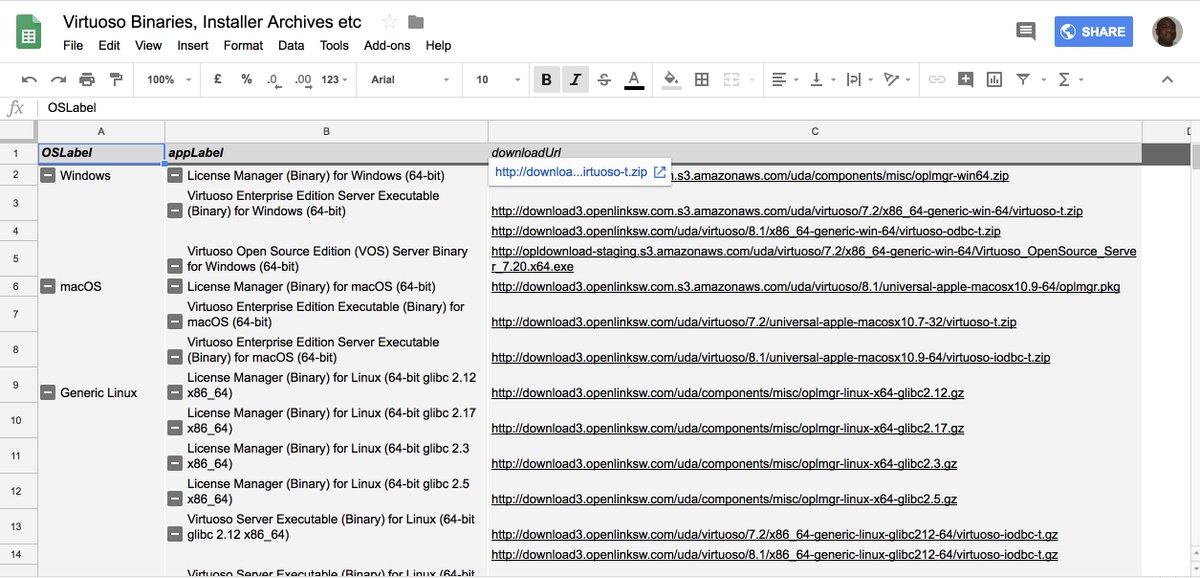Open the Virtuoso_OpenSource_Server exe link
This screenshot has width=1200, height=578.
tap(814, 259)
